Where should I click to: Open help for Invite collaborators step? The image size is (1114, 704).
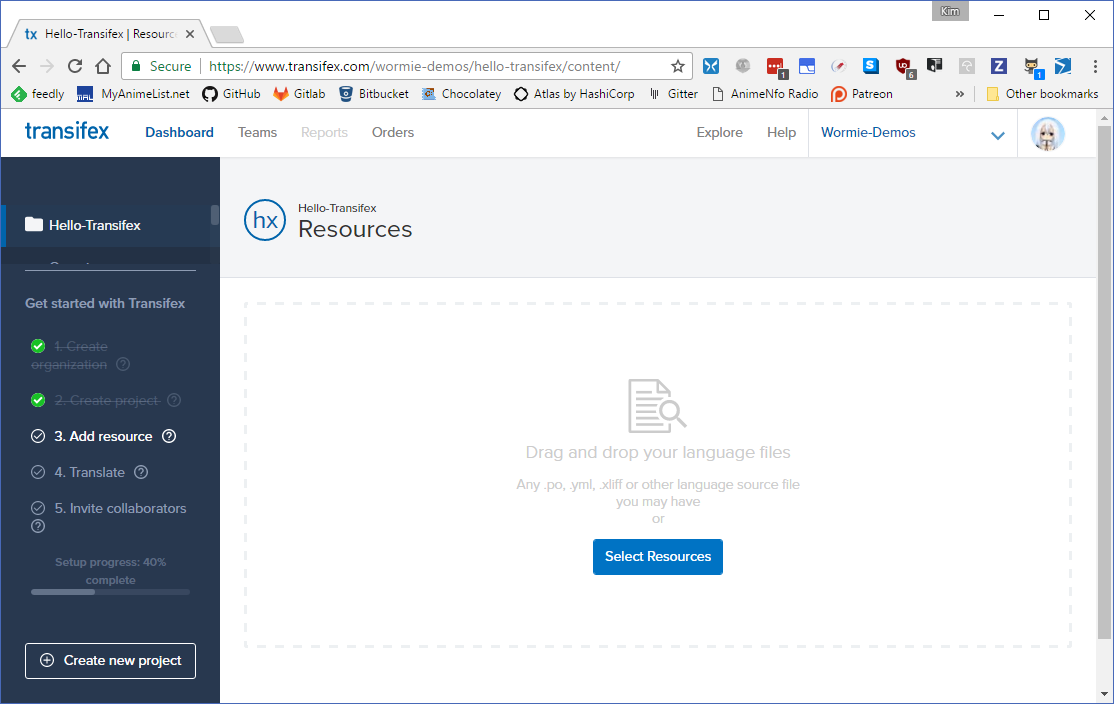(38, 526)
